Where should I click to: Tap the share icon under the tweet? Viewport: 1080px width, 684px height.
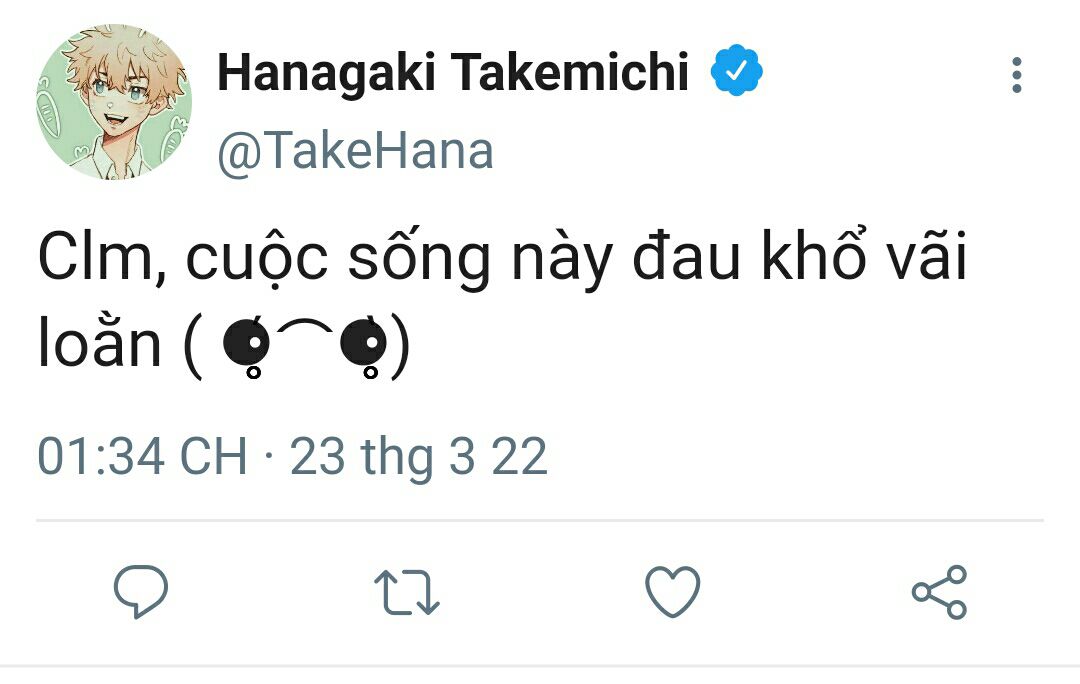[x=939, y=591]
